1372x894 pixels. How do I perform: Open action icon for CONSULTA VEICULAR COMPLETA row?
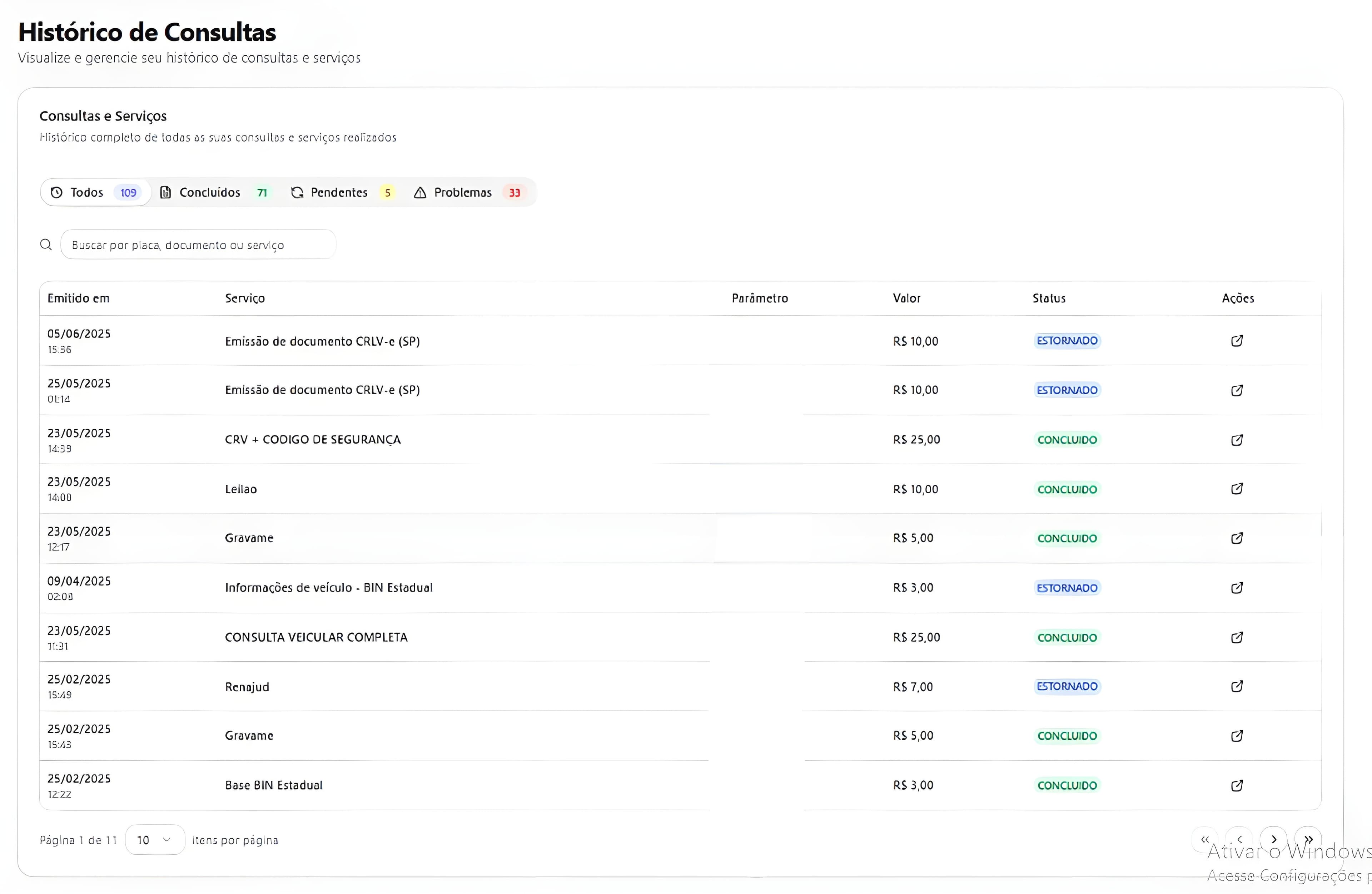tap(1237, 637)
